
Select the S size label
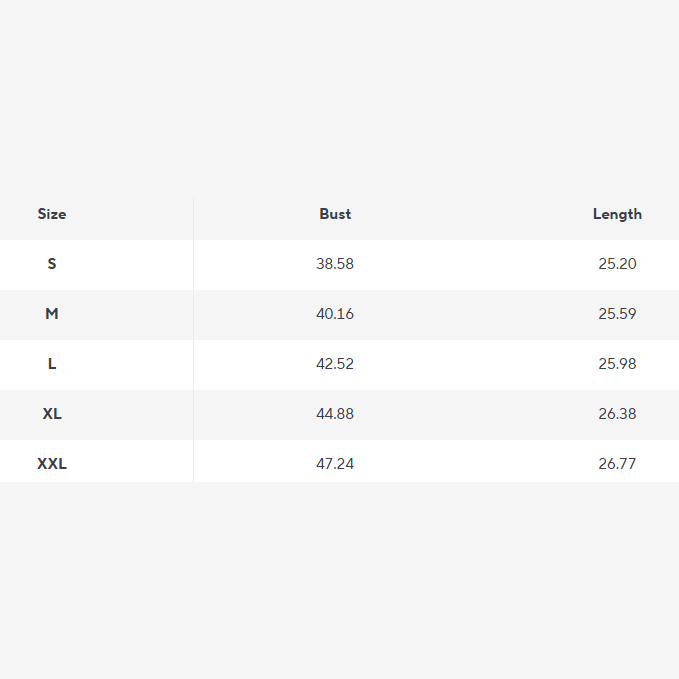pyautogui.click(x=52, y=264)
